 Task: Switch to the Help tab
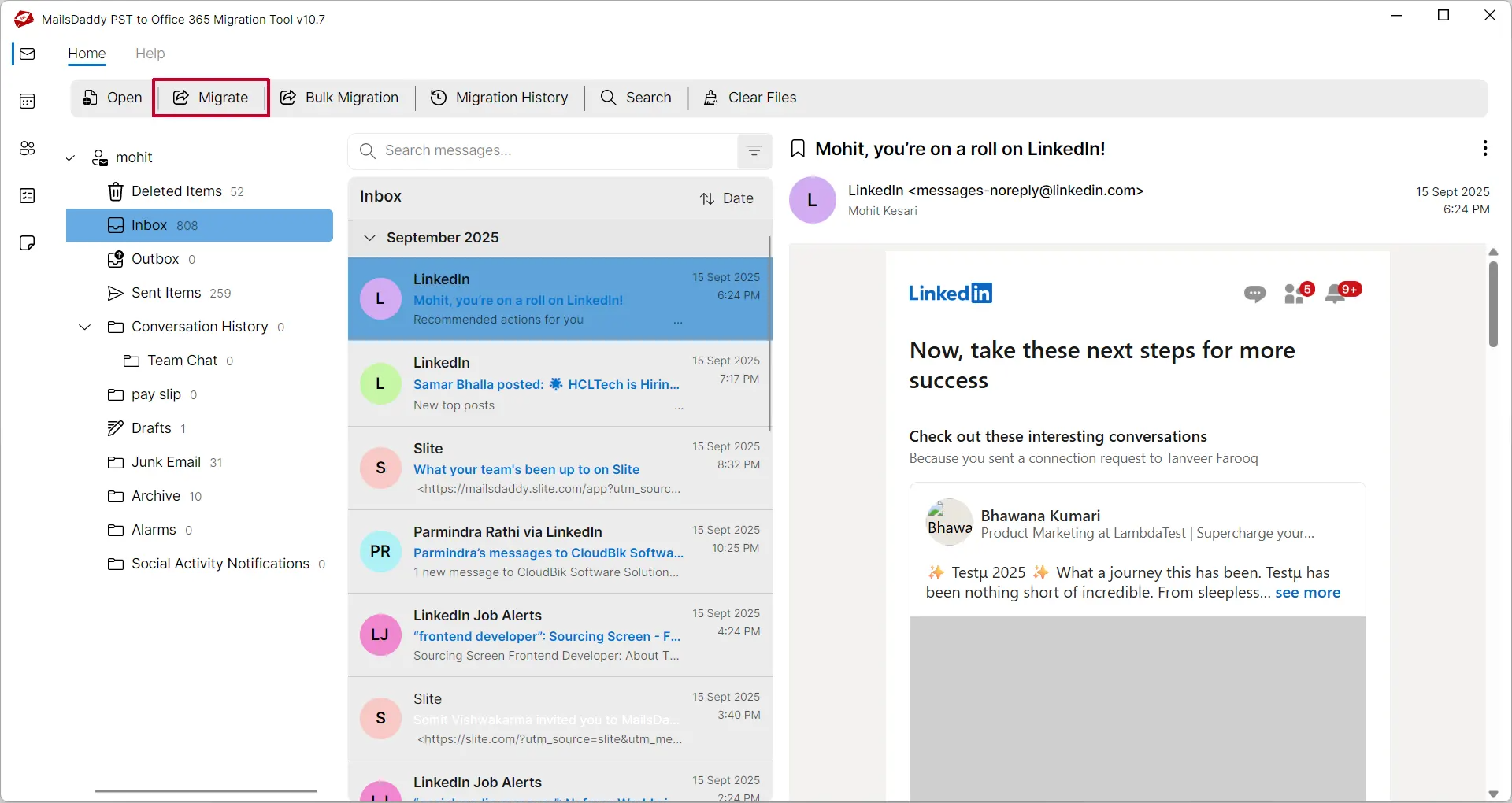[150, 54]
